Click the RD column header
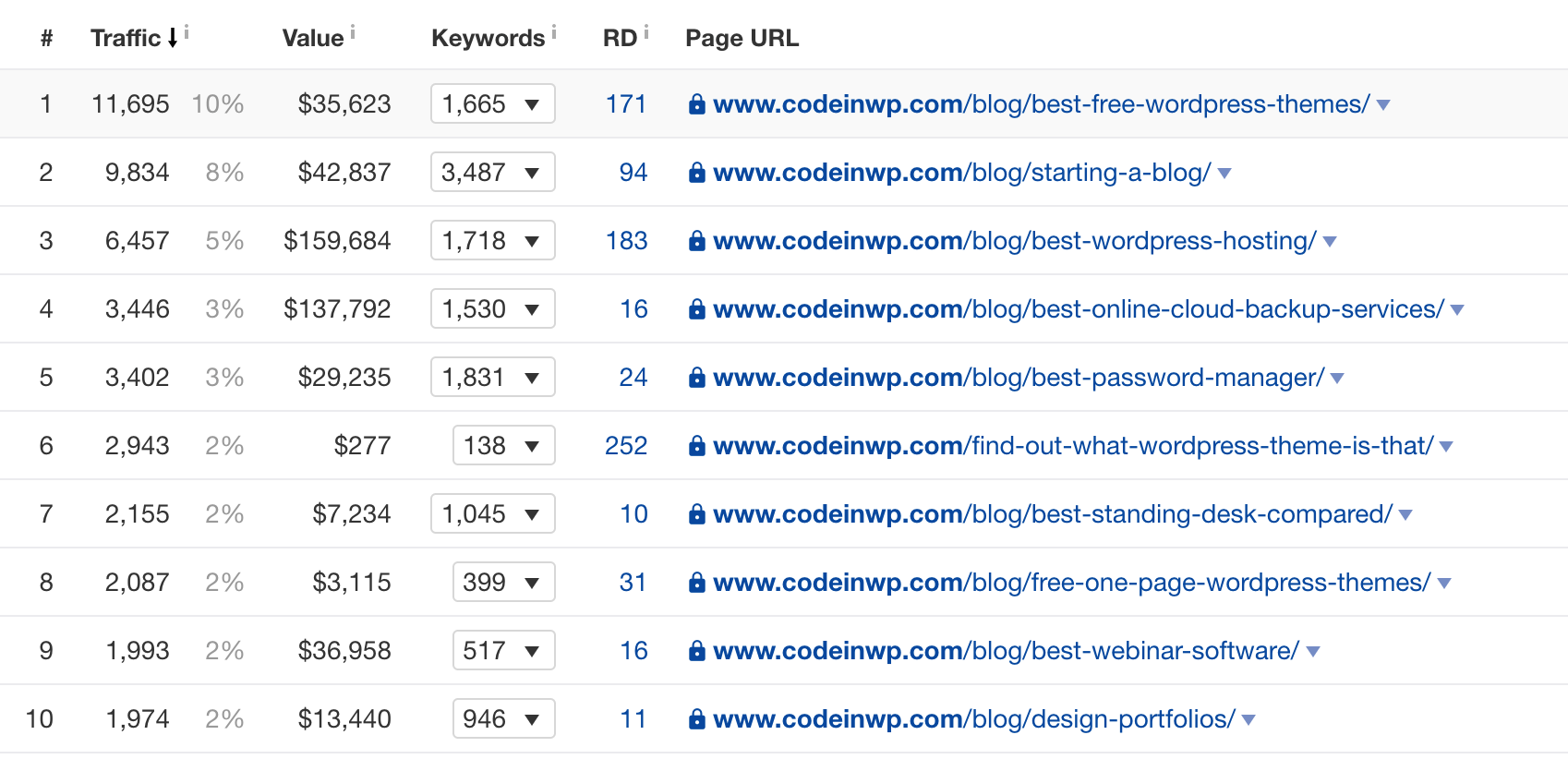Viewport: 1568px width, 759px height. (620, 38)
